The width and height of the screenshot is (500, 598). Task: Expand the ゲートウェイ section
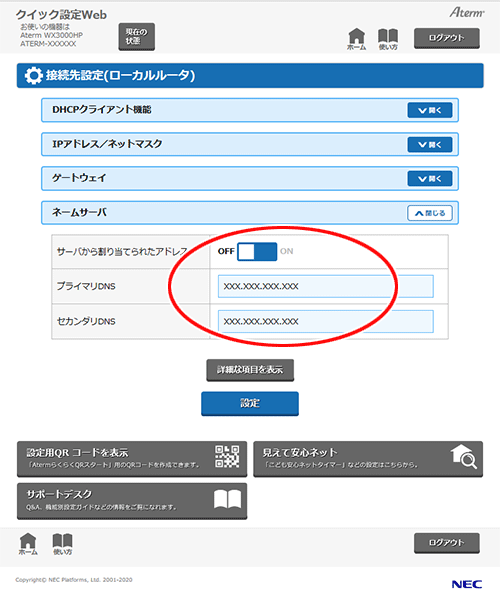click(x=430, y=178)
